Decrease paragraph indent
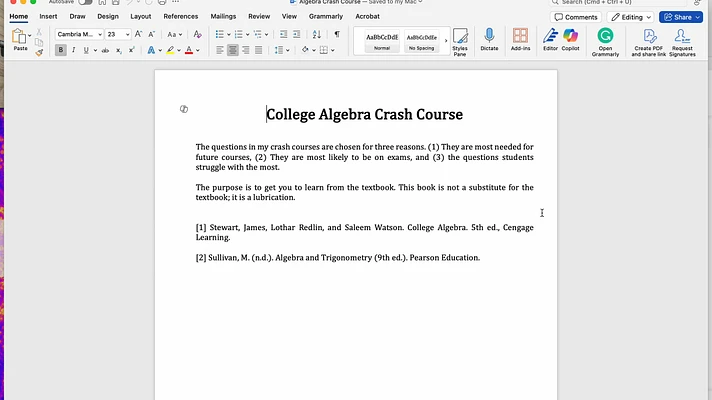Image resolution: width=712 pixels, height=400 pixels. click(x=283, y=35)
